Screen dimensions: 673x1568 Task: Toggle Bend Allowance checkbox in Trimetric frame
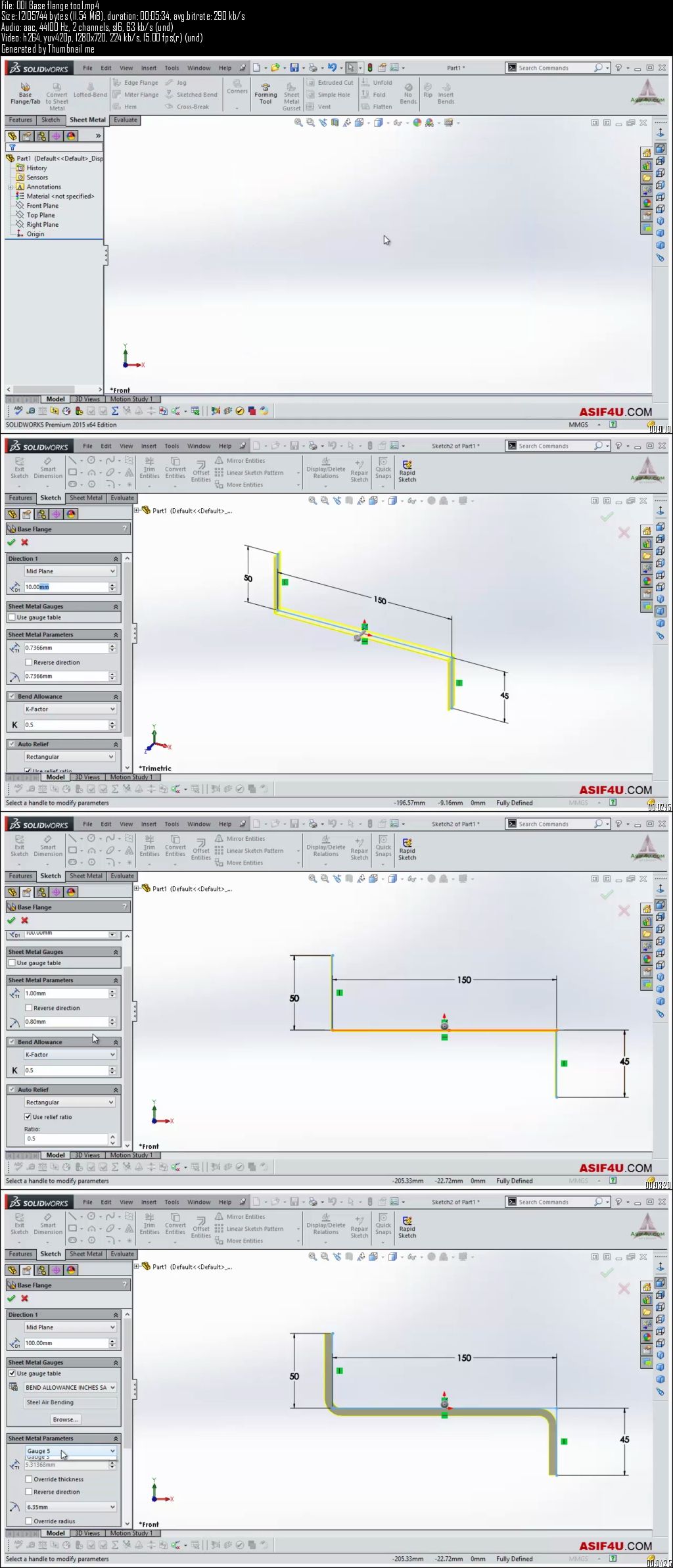click(12, 696)
